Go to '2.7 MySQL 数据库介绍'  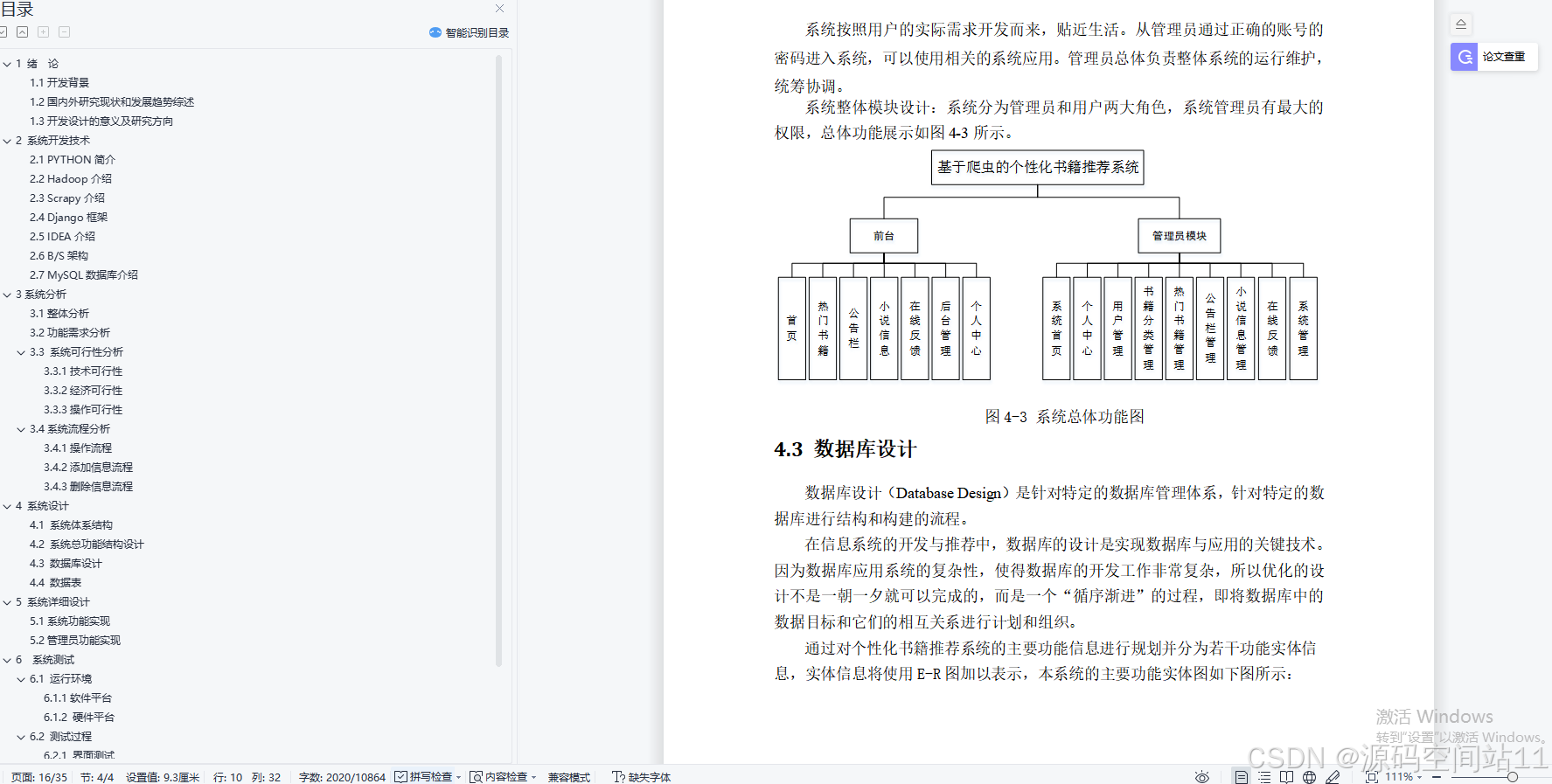(84, 275)
